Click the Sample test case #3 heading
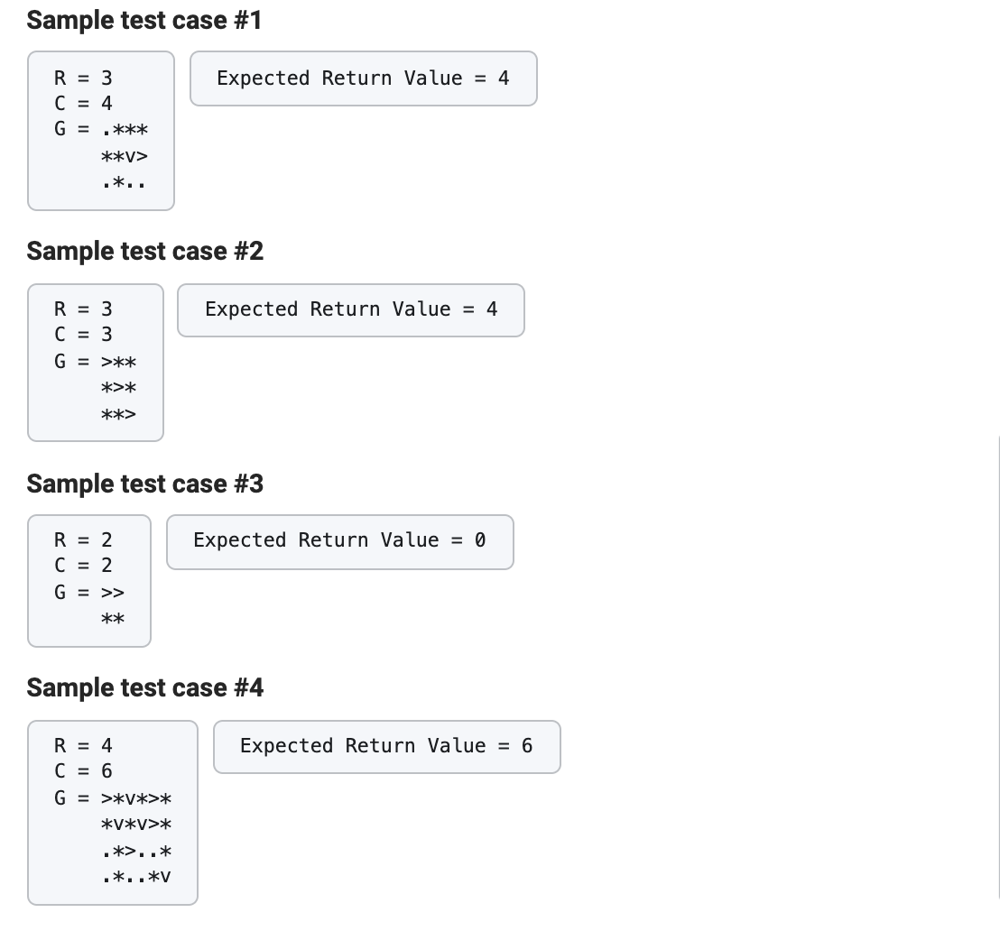This screenshot has width=1000, height=931. [x=145, y=483]
